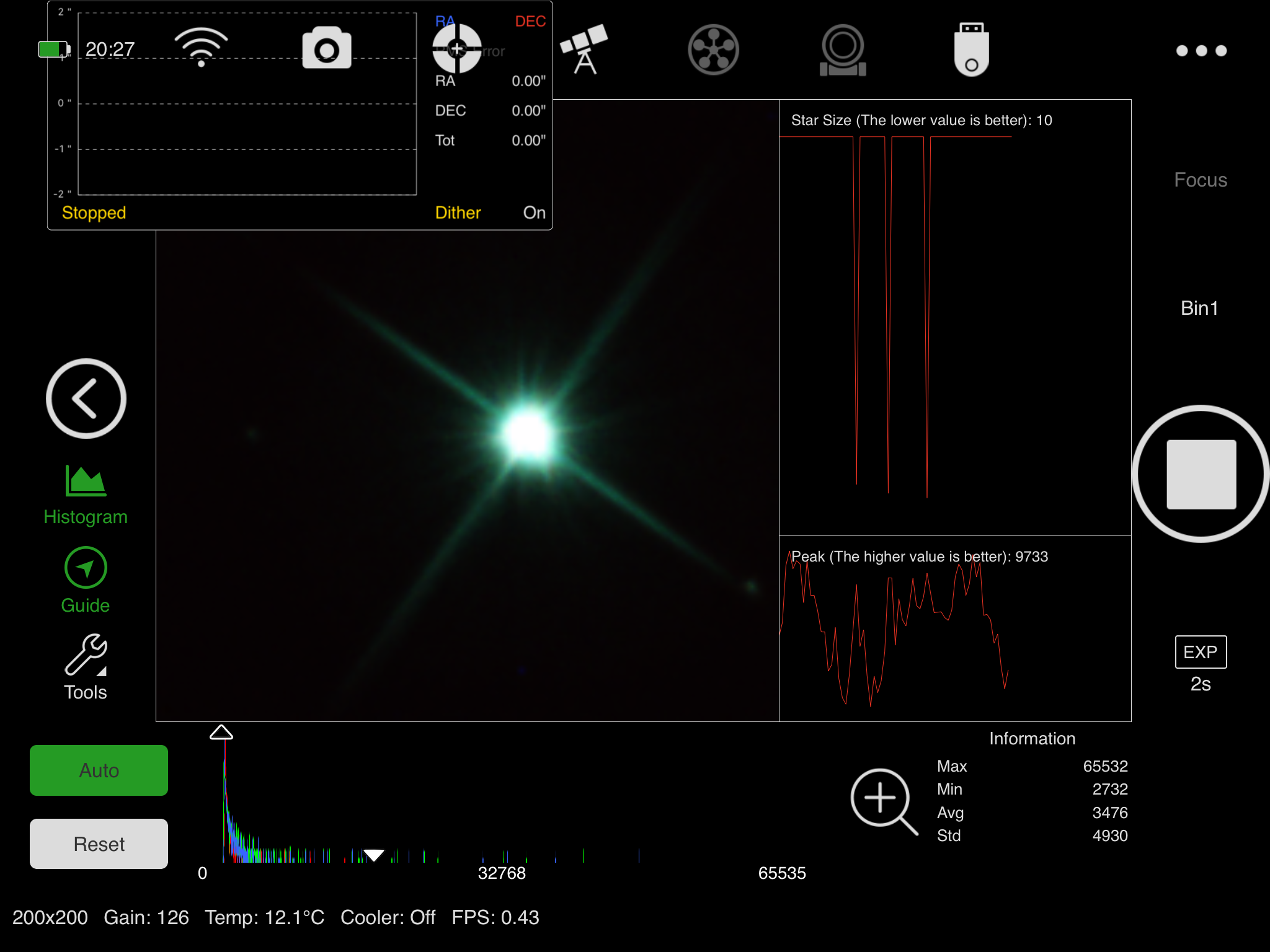Tap the Wi-Fi settings icon

pos(201,46)
